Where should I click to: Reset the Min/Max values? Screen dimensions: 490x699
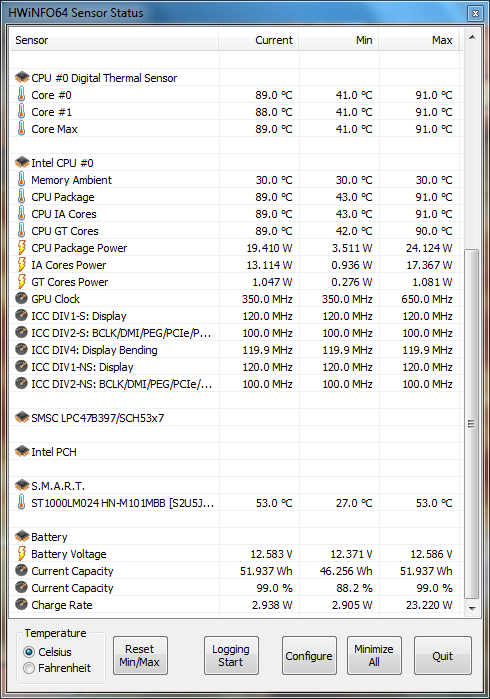(x=140, y=655)
